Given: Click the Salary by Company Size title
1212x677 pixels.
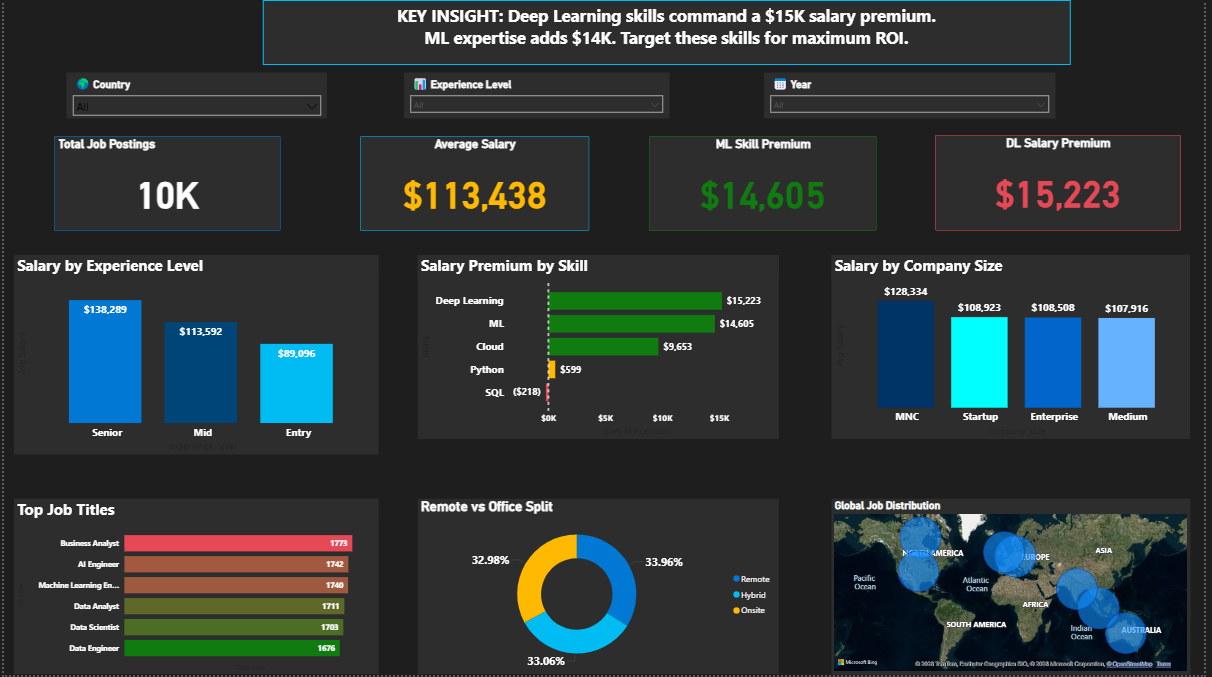Looking at the screenshot, I should (918, 266).
